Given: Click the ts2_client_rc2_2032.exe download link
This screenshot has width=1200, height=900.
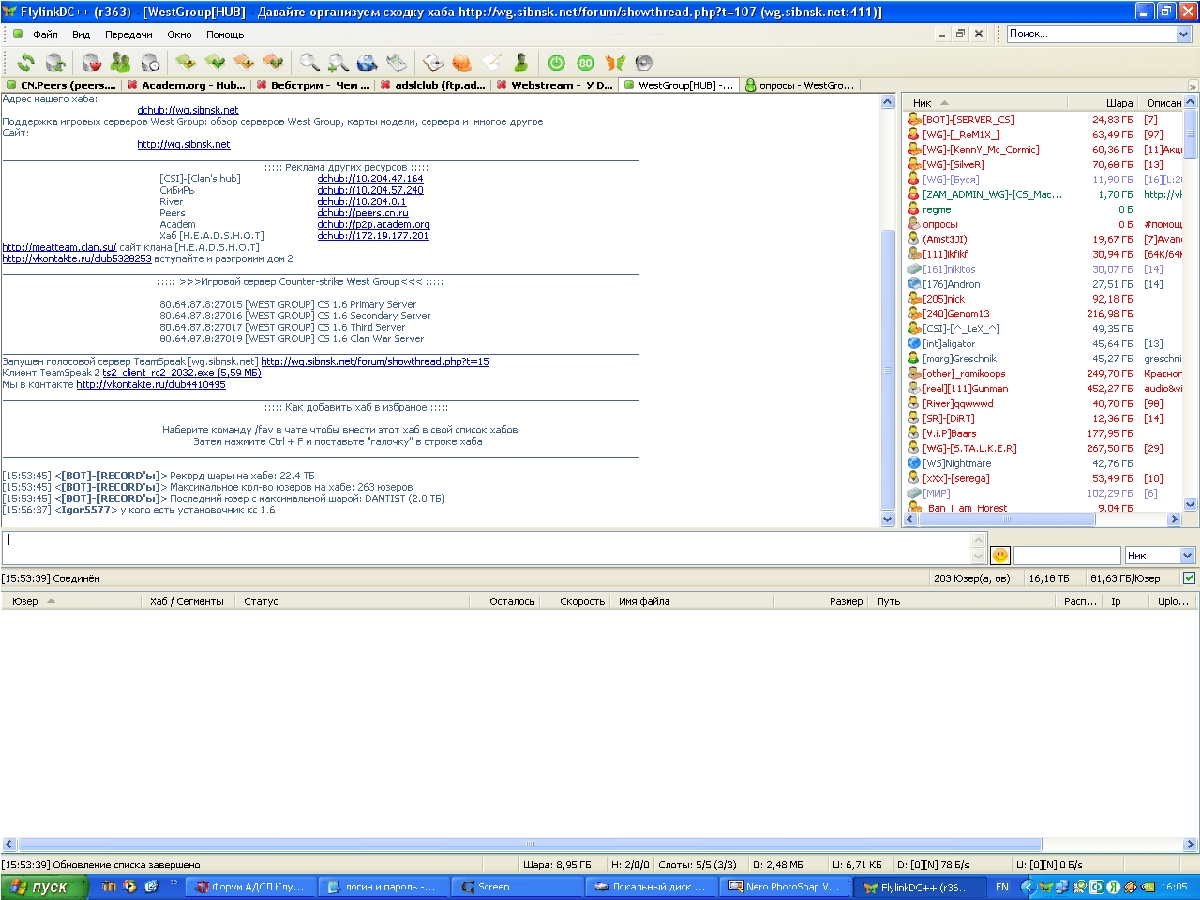Looking at the screenshot, I should coord(181,372).
